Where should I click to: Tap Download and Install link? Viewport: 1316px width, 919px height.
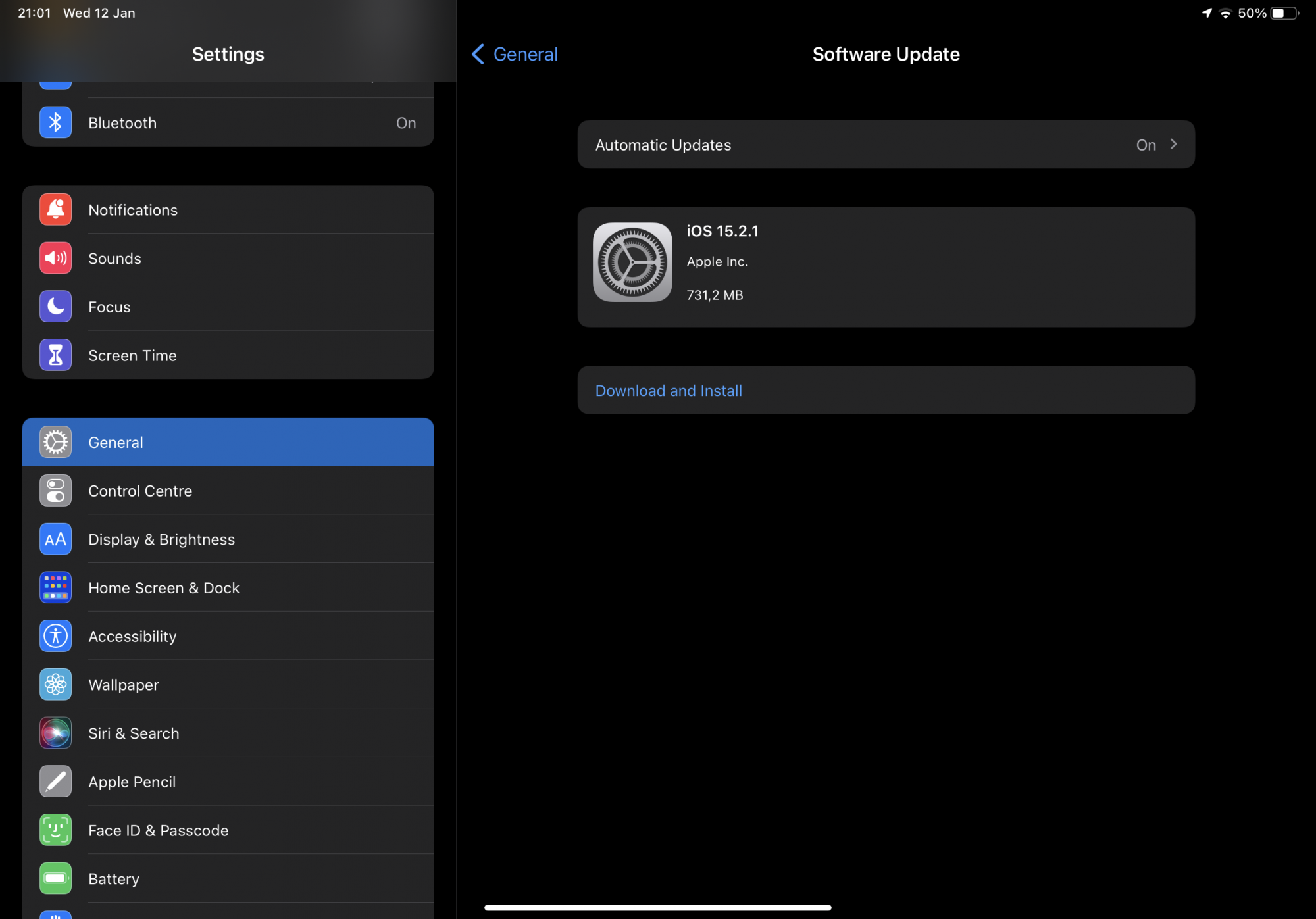[669, 391]
